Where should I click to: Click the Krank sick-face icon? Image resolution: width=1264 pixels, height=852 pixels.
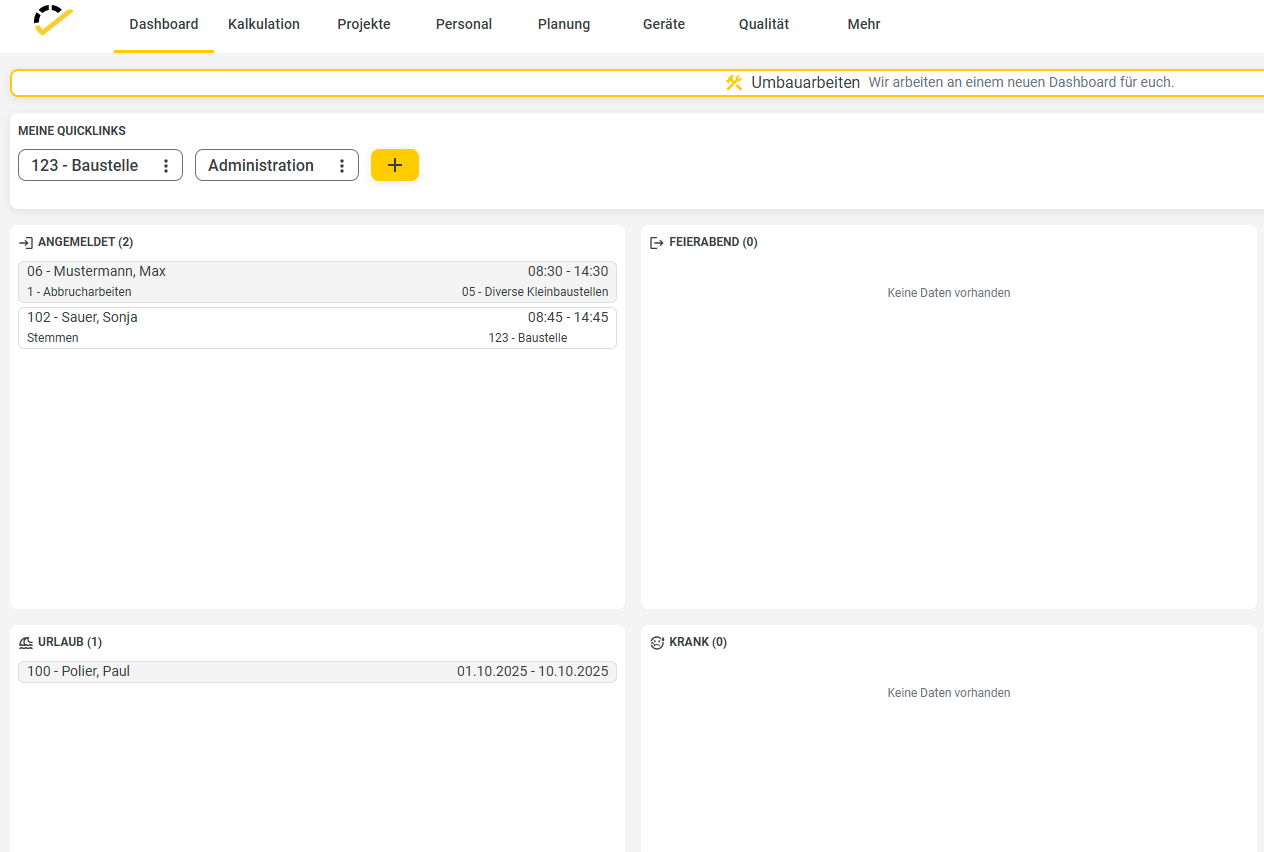657,642
